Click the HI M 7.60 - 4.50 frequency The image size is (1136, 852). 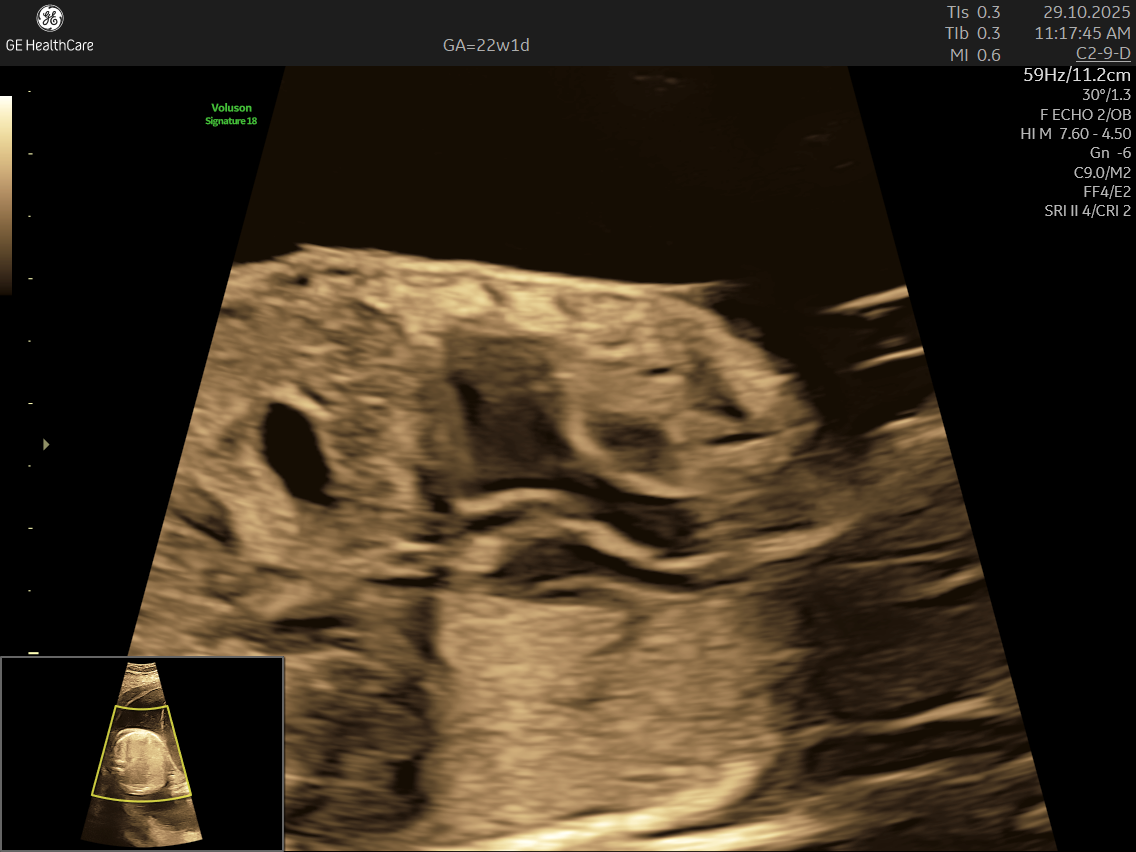click(x=1075, y=134)
